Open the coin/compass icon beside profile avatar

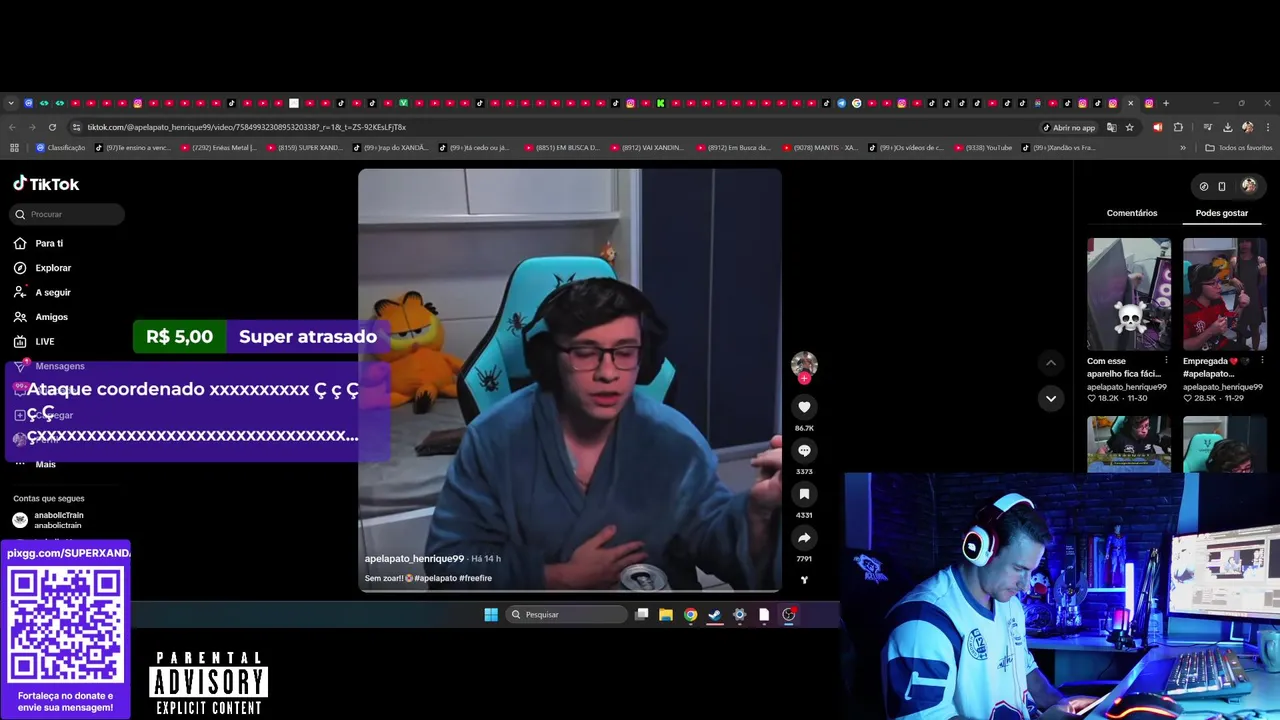coord(1204,186)
